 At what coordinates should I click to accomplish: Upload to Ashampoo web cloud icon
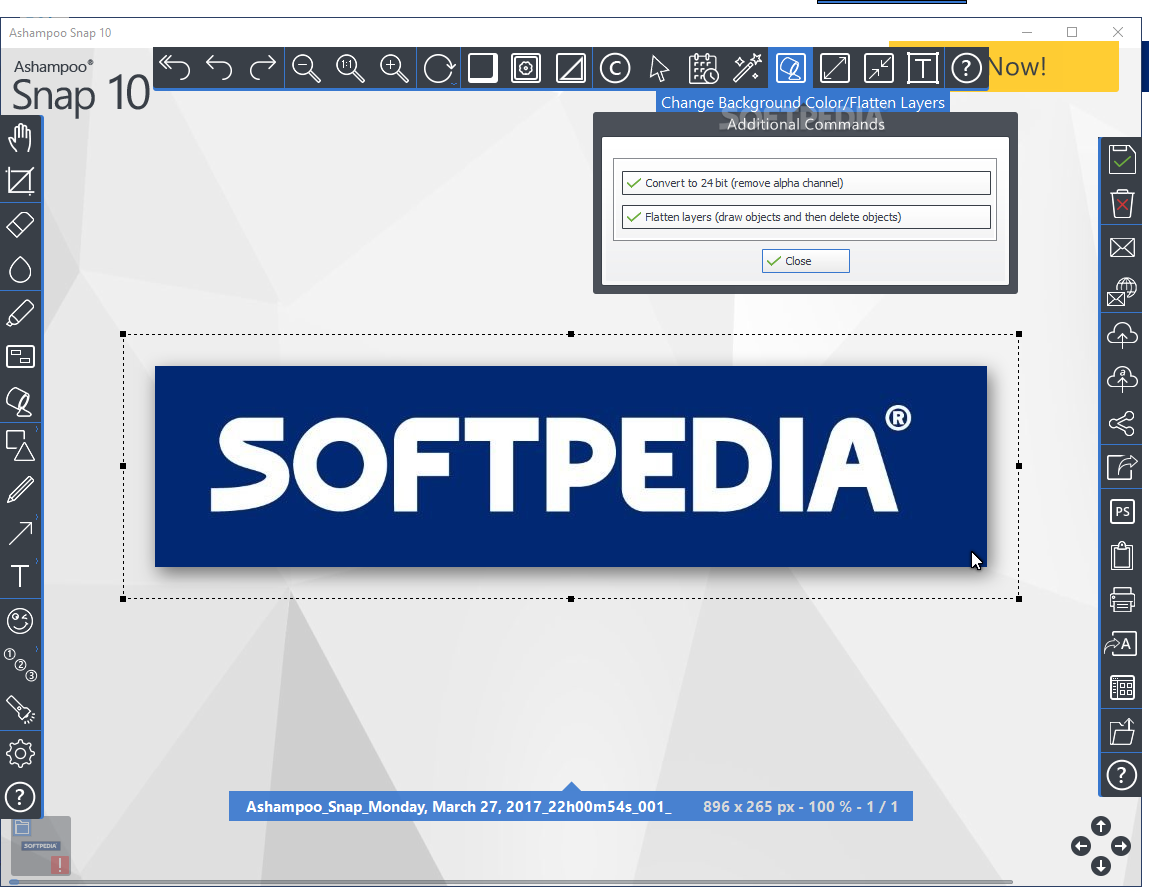tap(1122, 379)
